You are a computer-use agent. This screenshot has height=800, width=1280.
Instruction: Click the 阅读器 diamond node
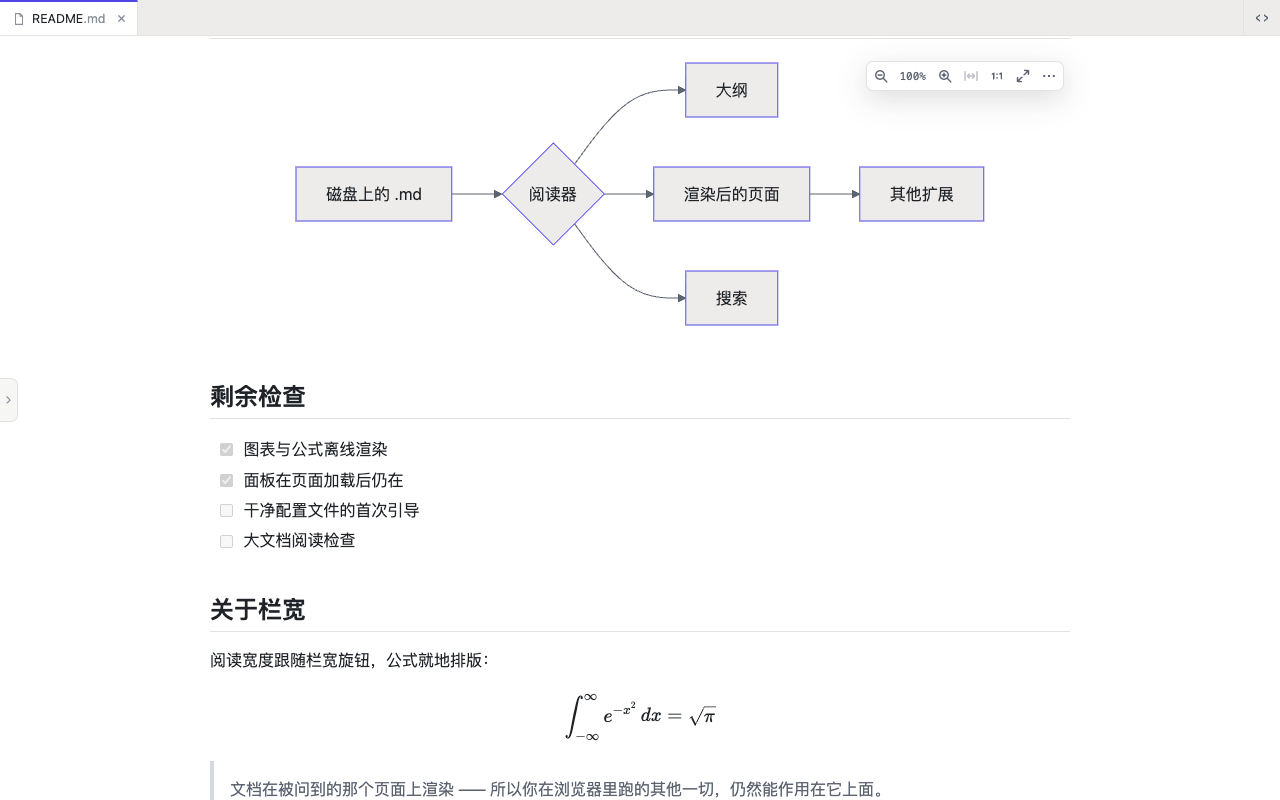click(553, 194)
